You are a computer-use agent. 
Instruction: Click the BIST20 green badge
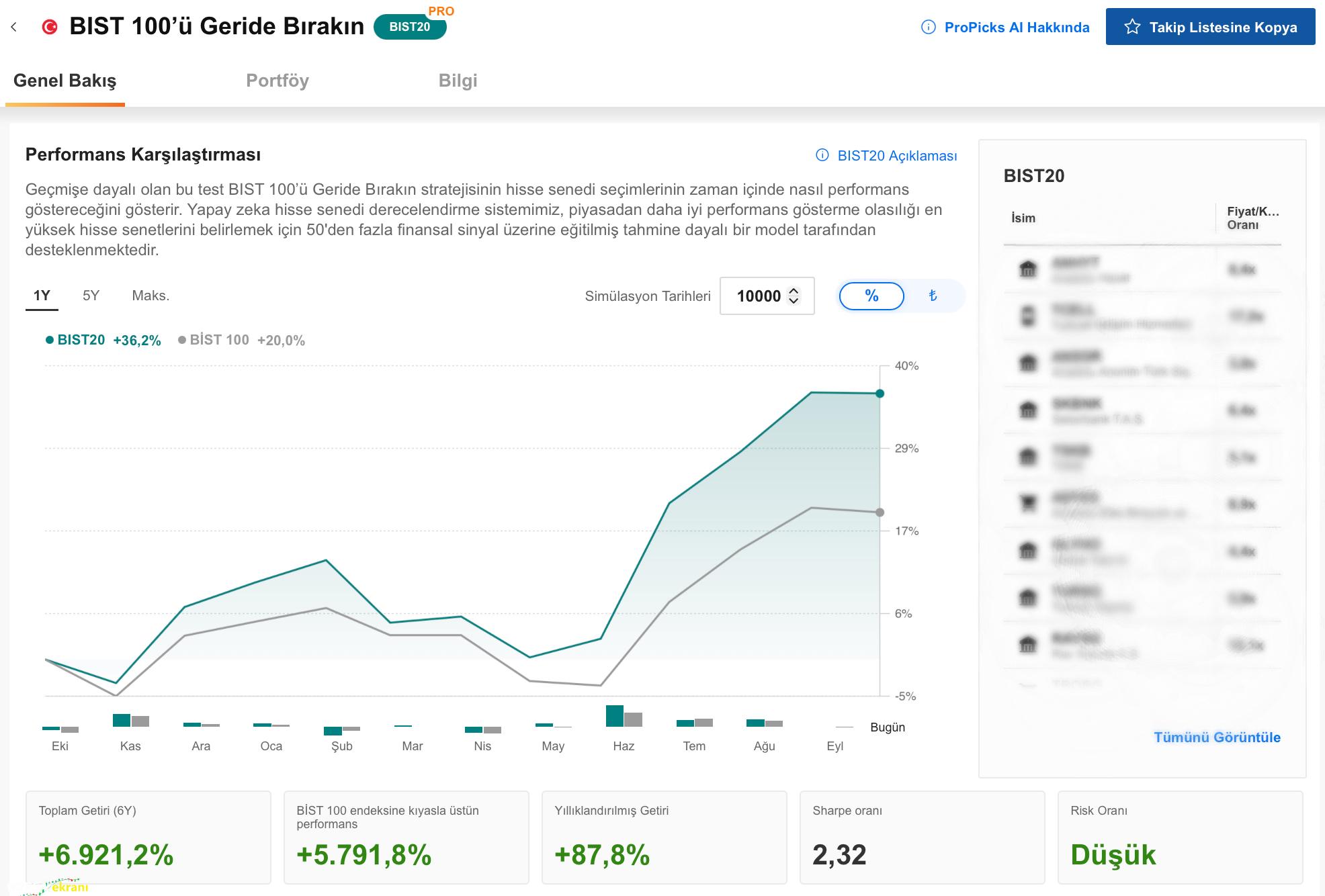tap(409, 27)
